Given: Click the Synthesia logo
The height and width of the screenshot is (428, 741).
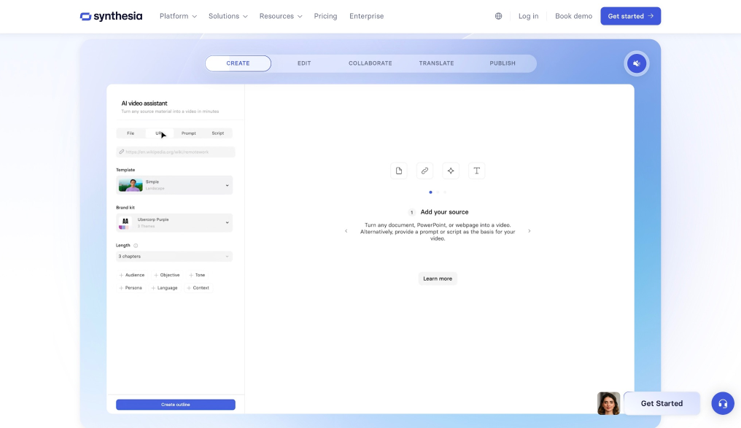Looking at the screenshot, I should pyautogui.click(x=111, y=16).
